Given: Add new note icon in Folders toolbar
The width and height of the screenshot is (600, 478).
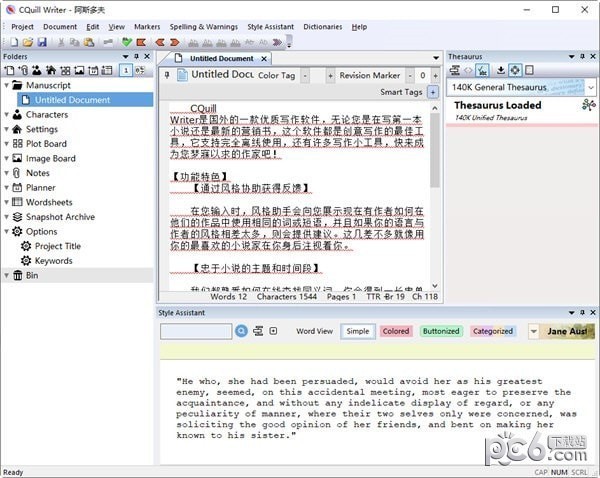Looking at the screenshot, I should coord(23,70).
